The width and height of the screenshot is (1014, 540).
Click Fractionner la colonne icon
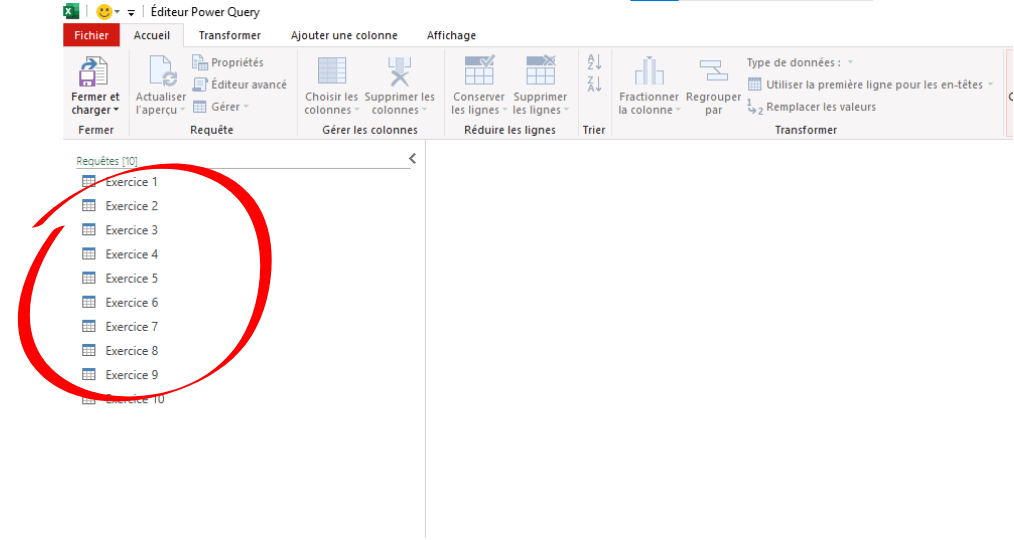pyautogui.click(x=648, y=72)
